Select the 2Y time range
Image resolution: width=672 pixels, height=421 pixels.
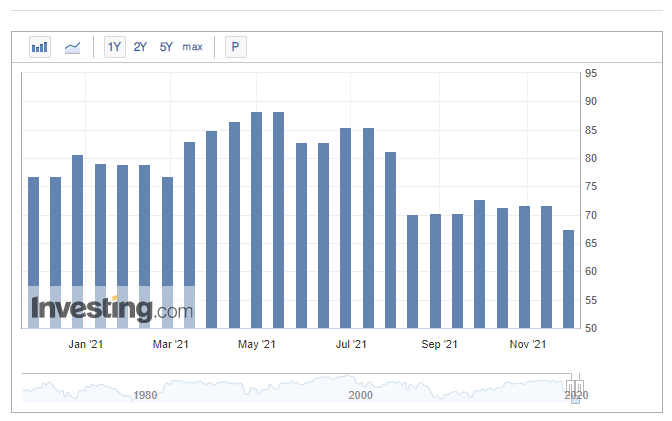[x=140, y=47]
